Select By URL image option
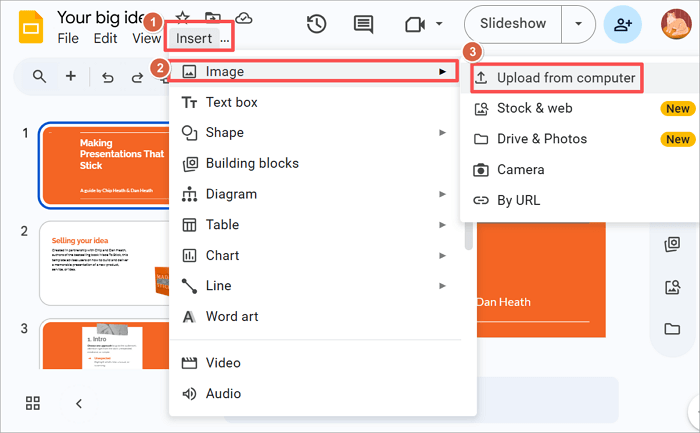This screenshot has width=700, height=433. (580, 200)
